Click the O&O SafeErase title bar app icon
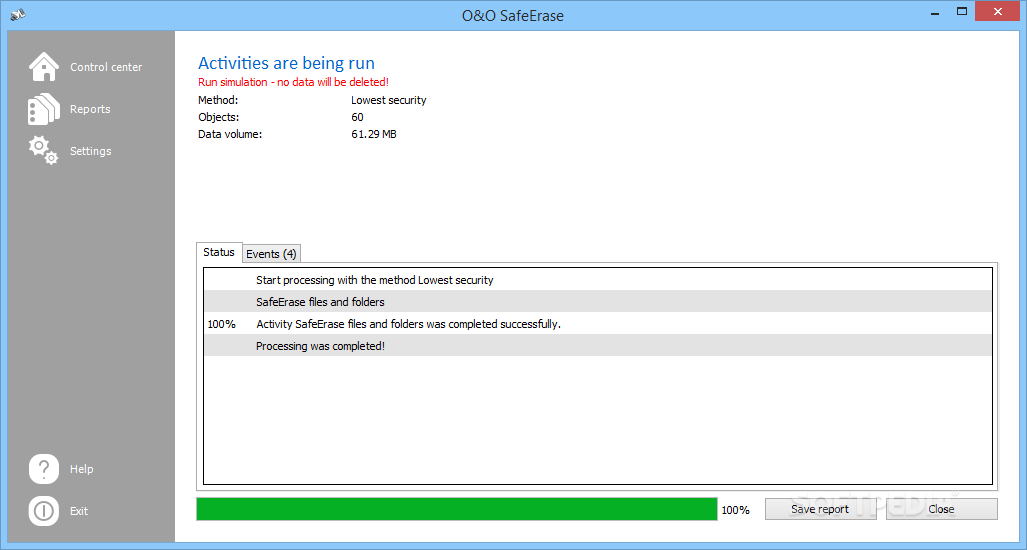Screen dimensions: 1027x550 18,13
